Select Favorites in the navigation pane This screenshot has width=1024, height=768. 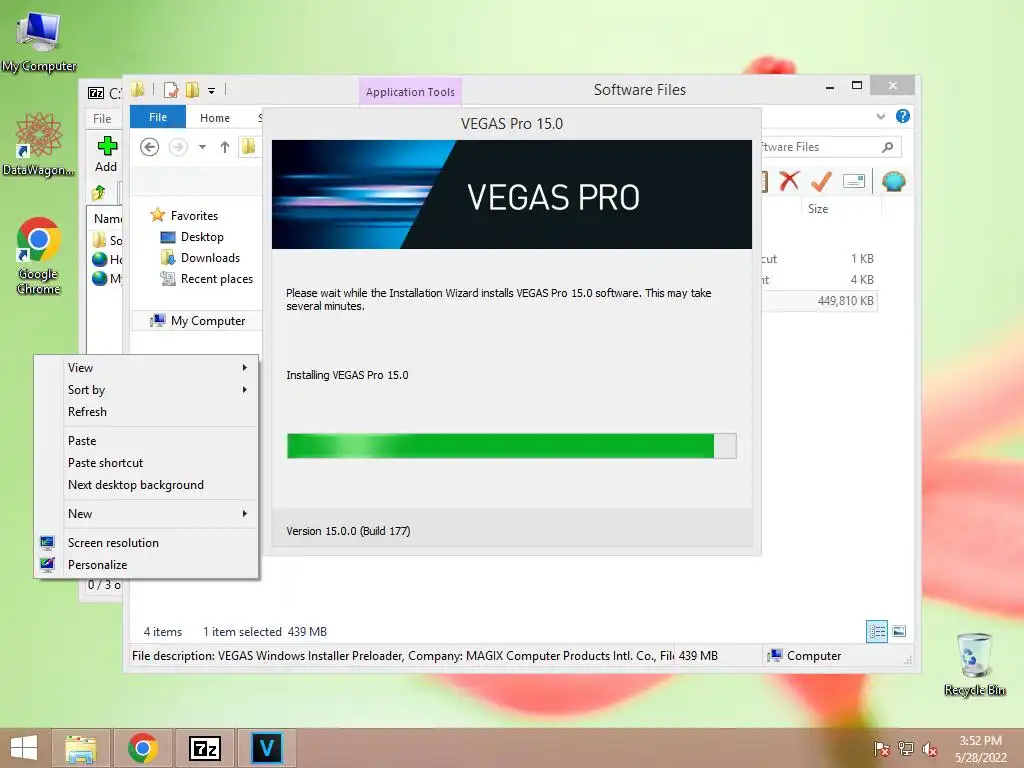pyautogui.click(x=194, y=216)
